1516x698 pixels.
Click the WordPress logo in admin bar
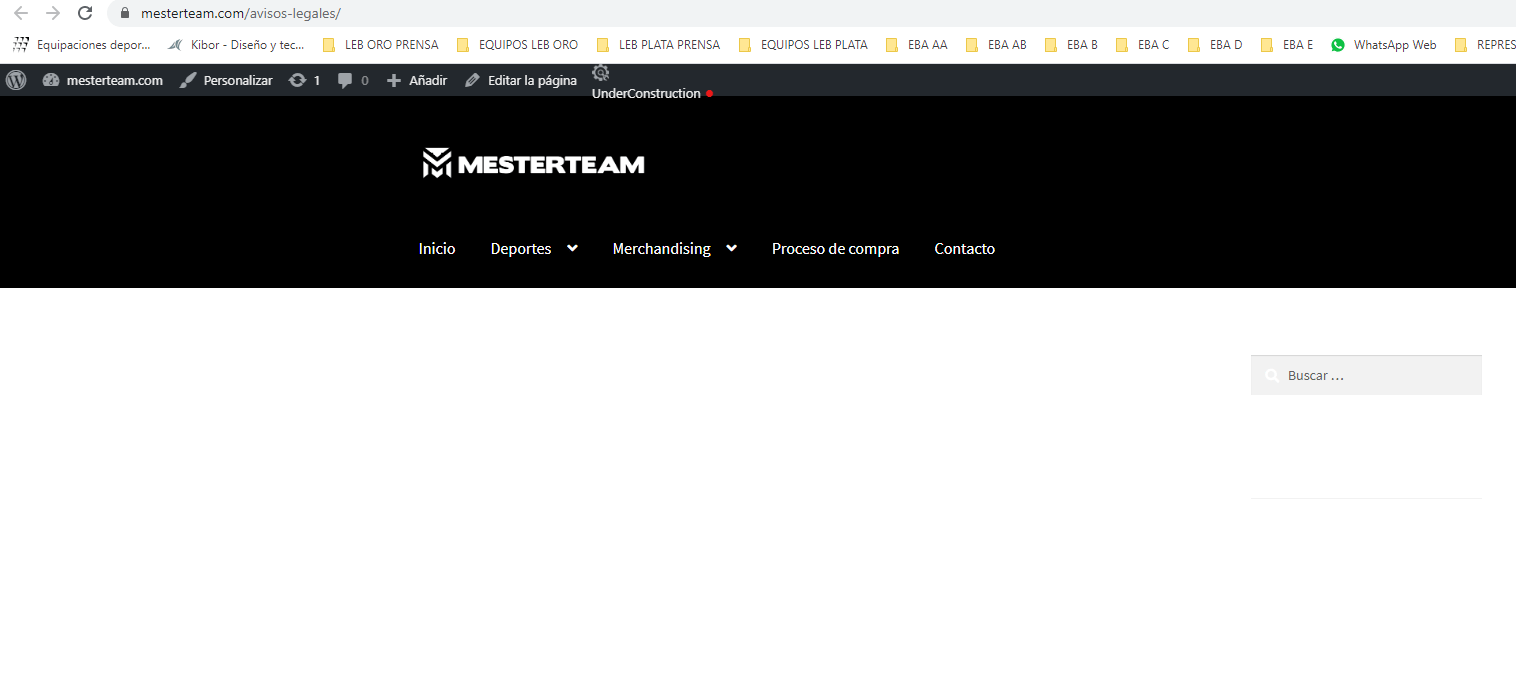16,80
